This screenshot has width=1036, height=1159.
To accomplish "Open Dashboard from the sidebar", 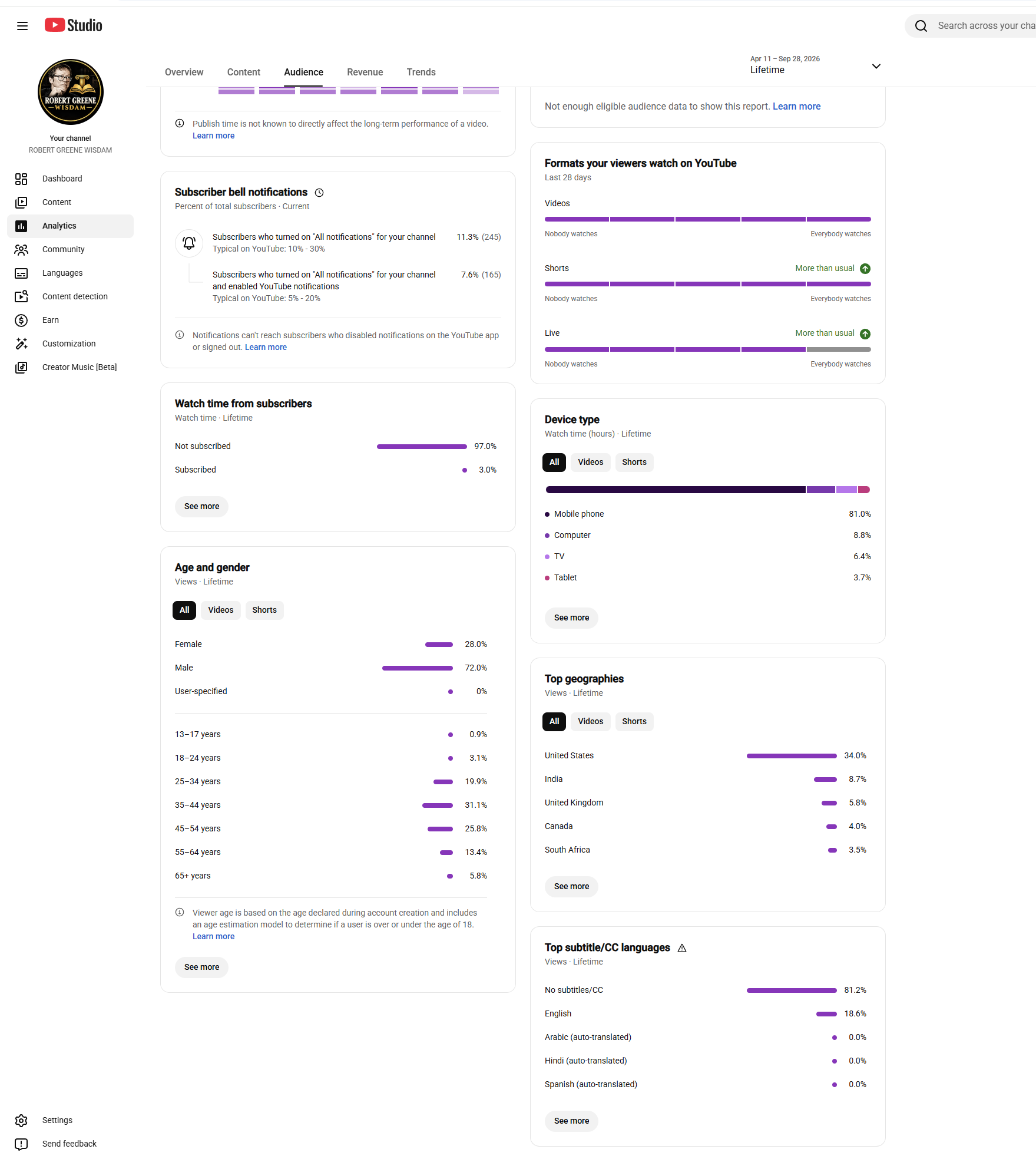I will (x=70, y=179).
